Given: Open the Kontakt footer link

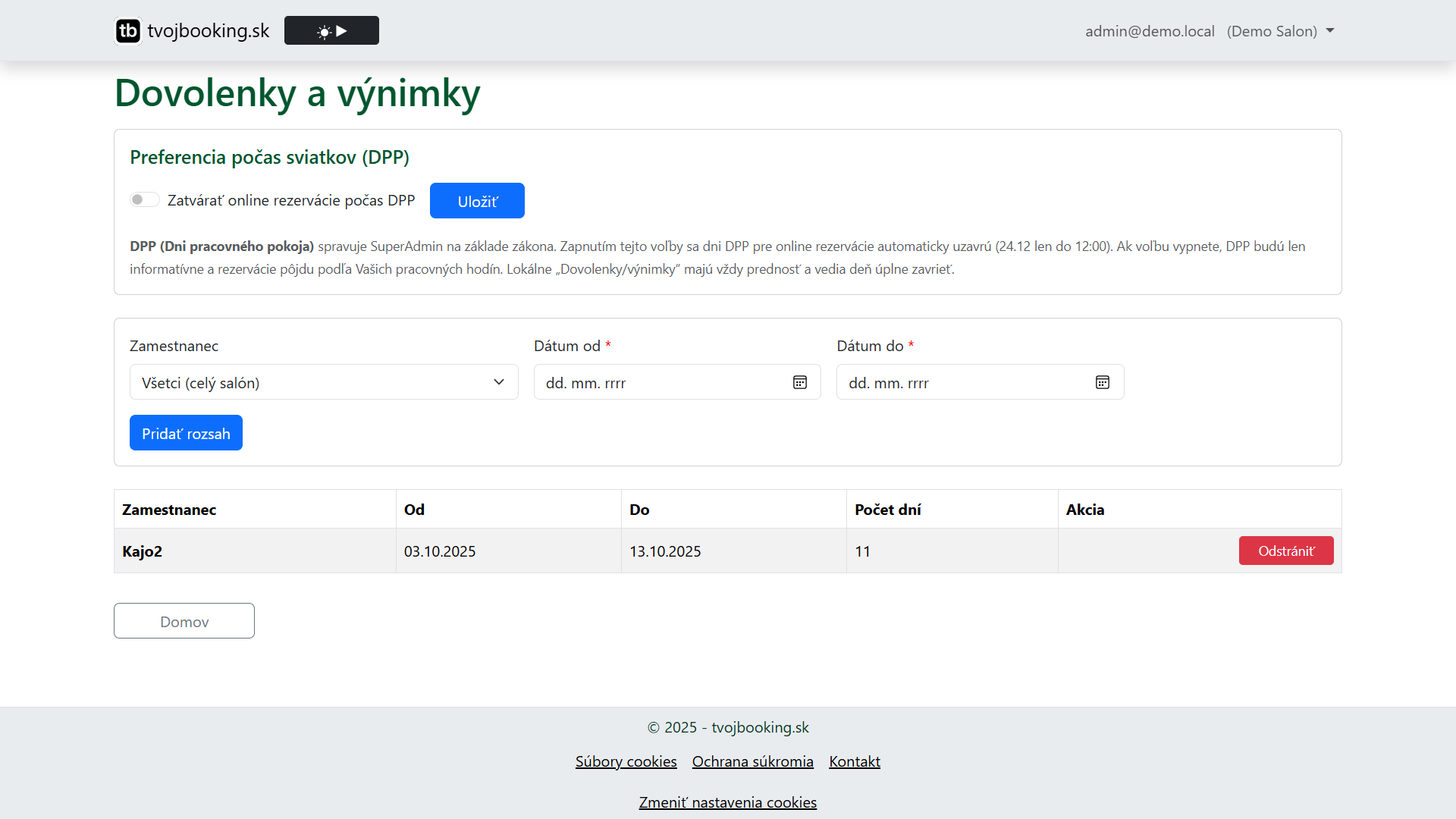Looking at the screenshot, I should [854, 761].
